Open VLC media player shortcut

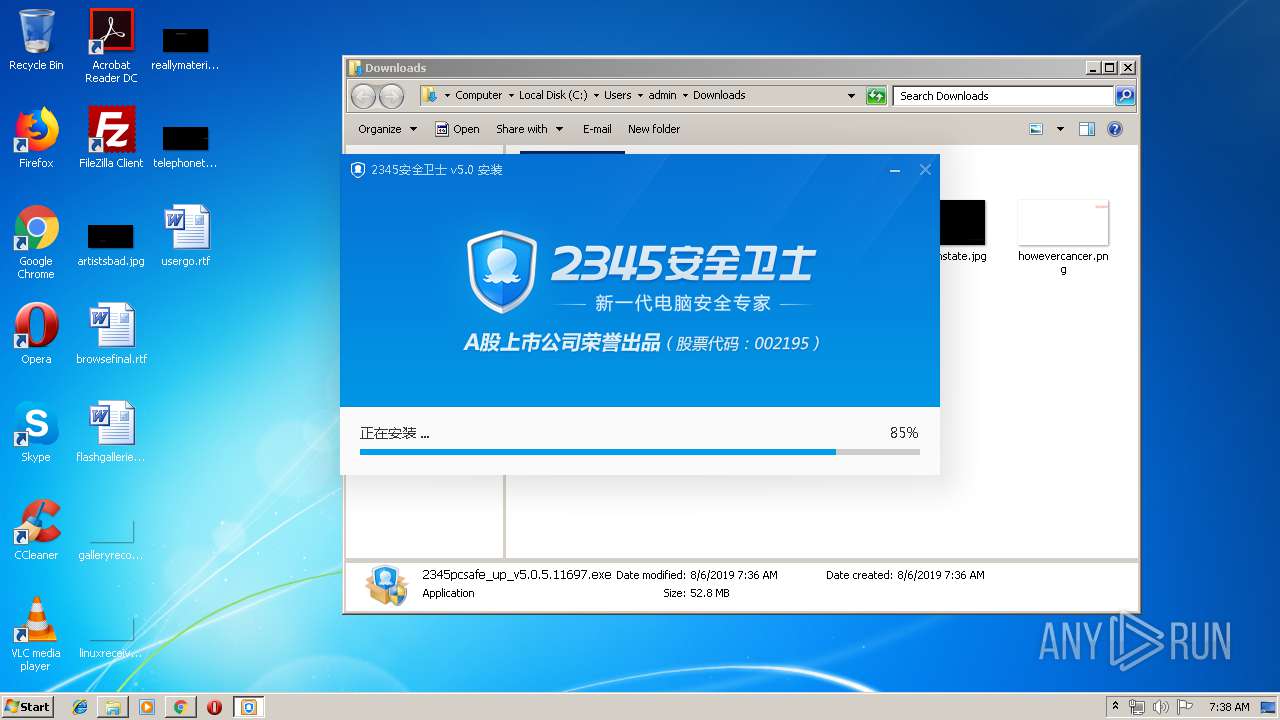point(36,634)
